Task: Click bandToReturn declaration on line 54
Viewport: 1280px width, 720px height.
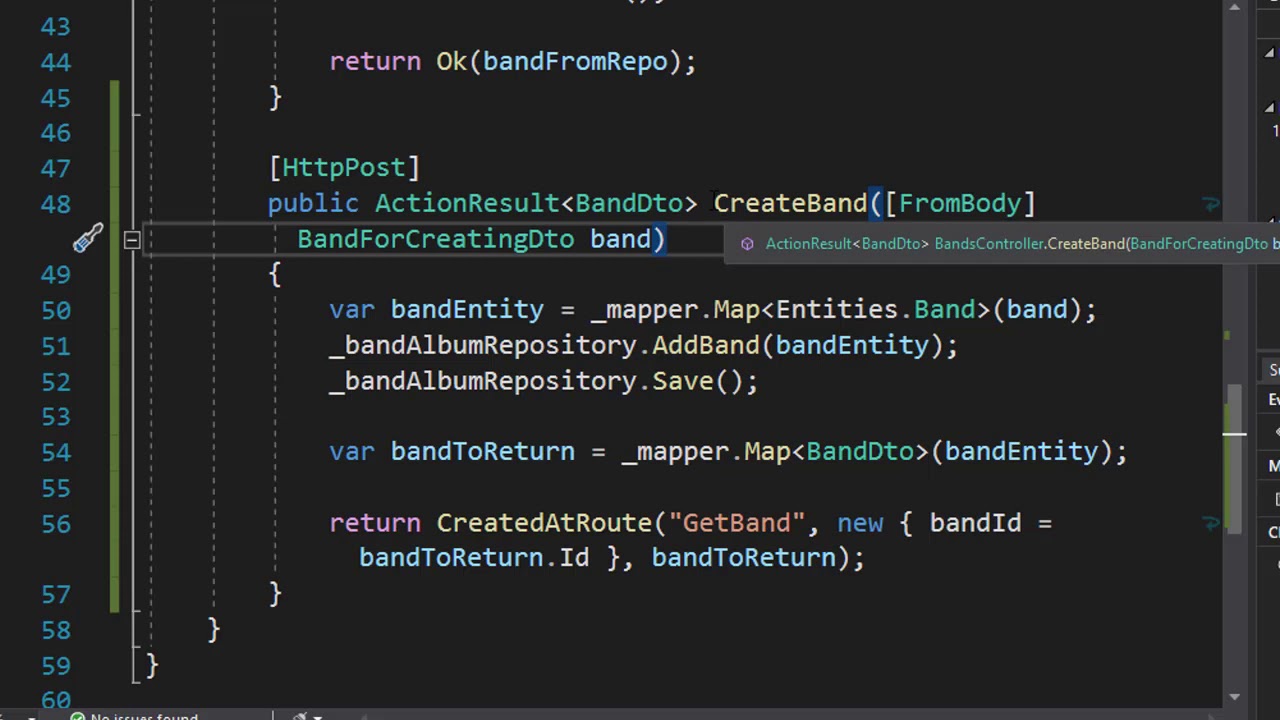Action: pyautogui.click(x=482, y=452)
